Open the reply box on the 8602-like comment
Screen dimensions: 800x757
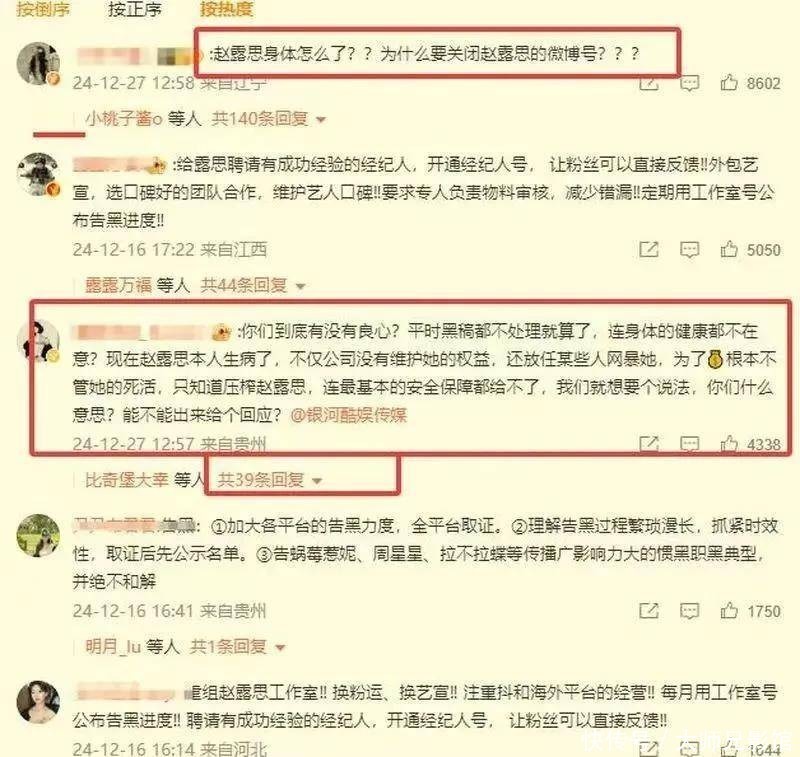point(689,83)
